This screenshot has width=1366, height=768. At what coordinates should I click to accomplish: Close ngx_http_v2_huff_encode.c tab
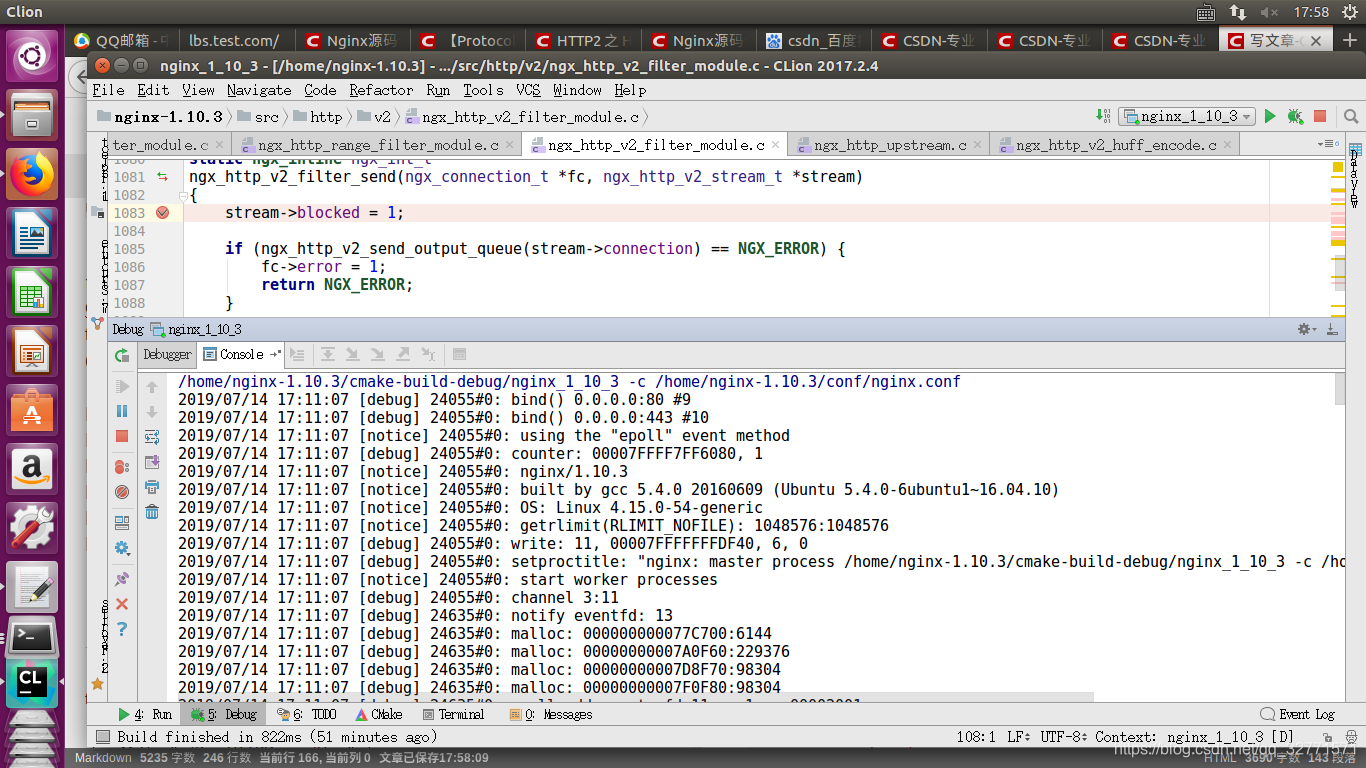[x=1226, y=146]
